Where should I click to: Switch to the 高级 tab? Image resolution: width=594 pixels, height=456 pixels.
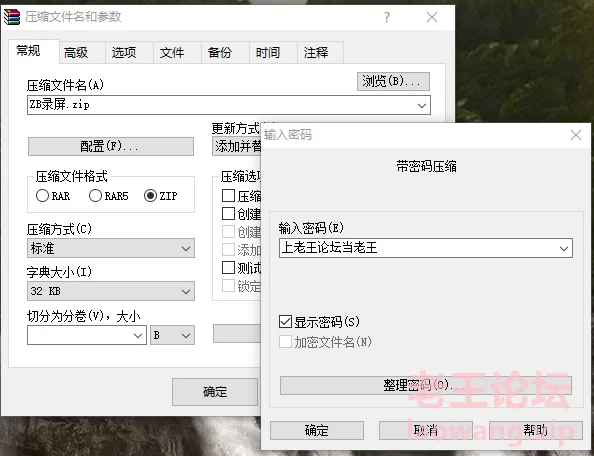[x=76, y=53]
